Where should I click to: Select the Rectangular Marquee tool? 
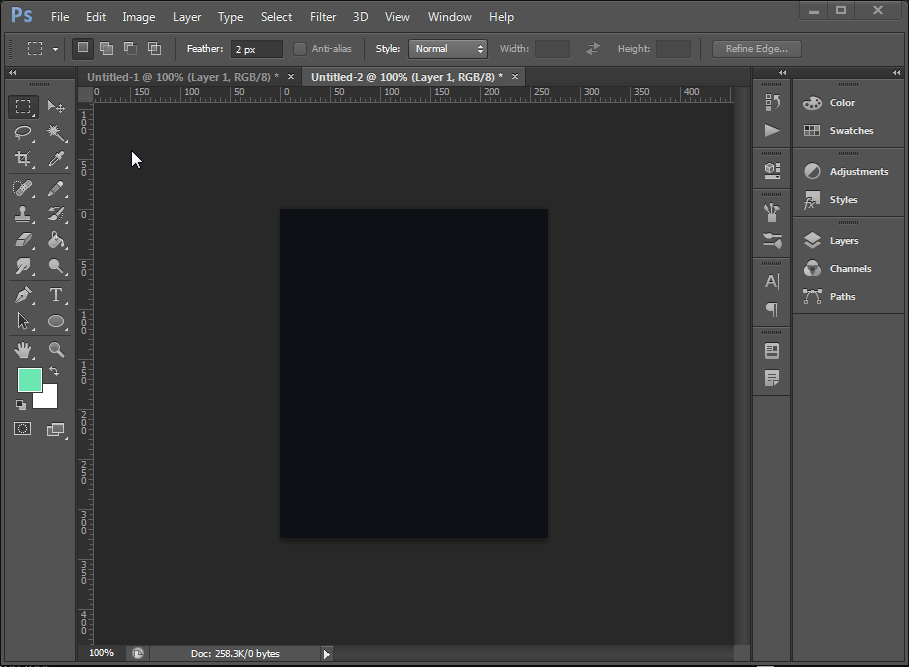pos(24,107)
